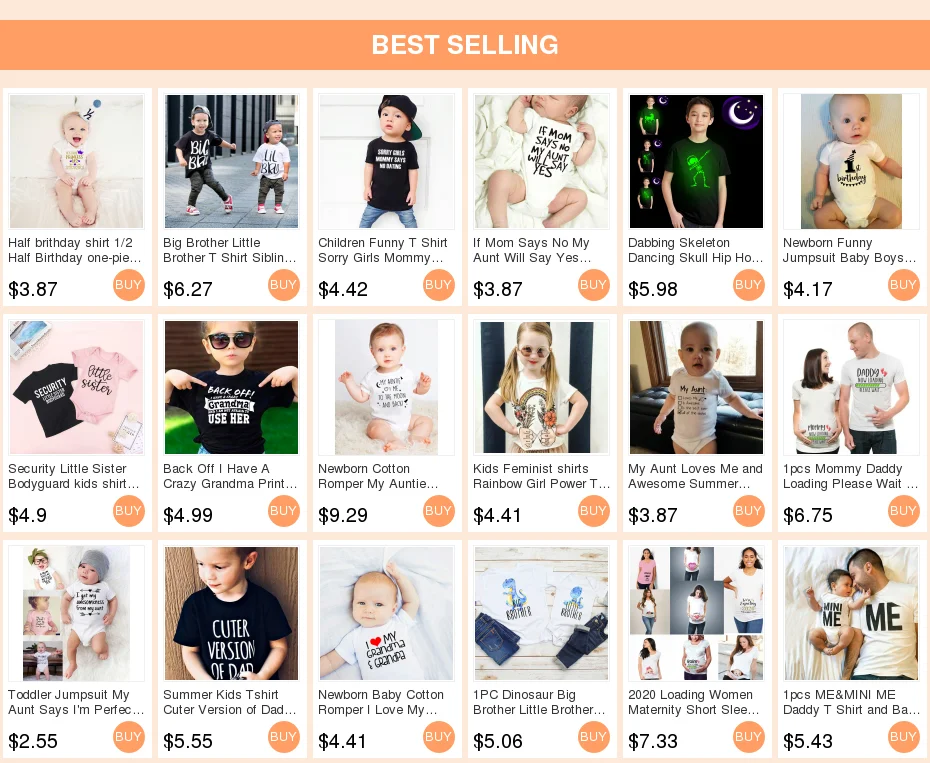The height and width of the screenshot is (763, 930).
Task: View Dabbing Skeleton glowing shirt image
Action: coord(696,161)
